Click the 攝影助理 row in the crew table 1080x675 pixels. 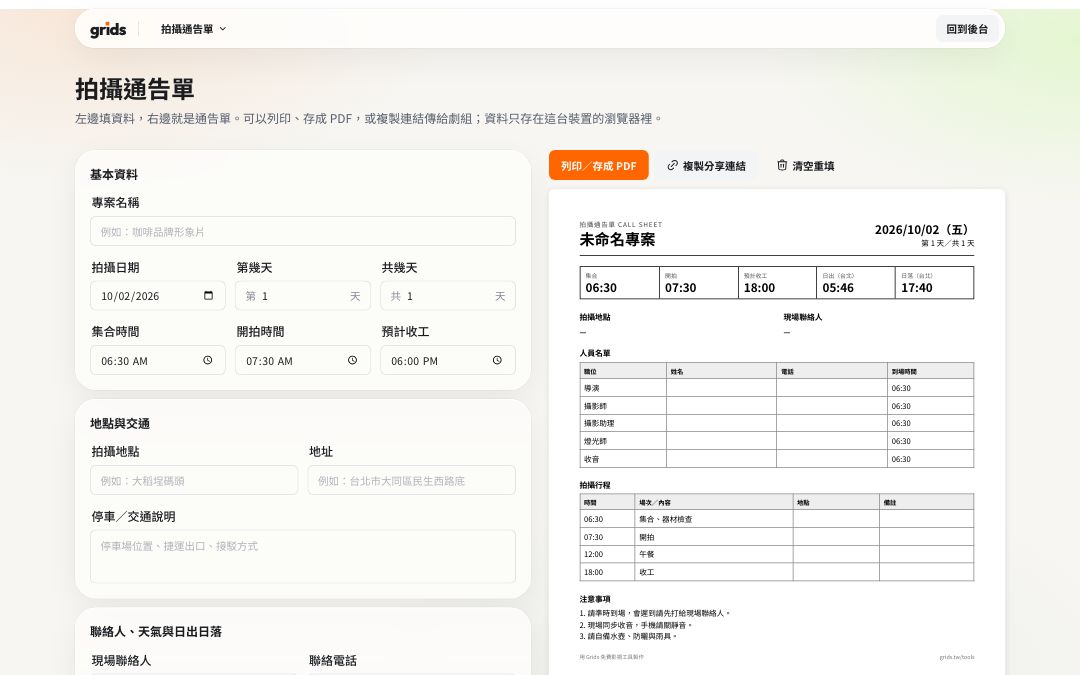(777, 423)
